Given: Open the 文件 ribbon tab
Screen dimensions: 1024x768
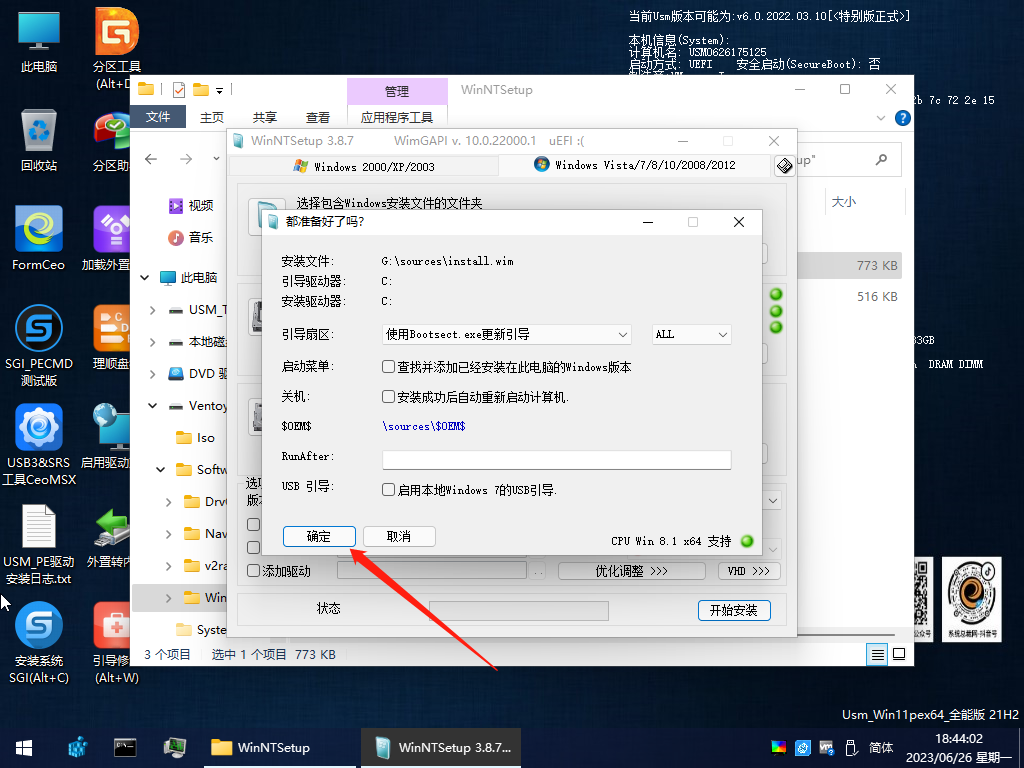Looking at the screenshot, I should click(158, 117).
